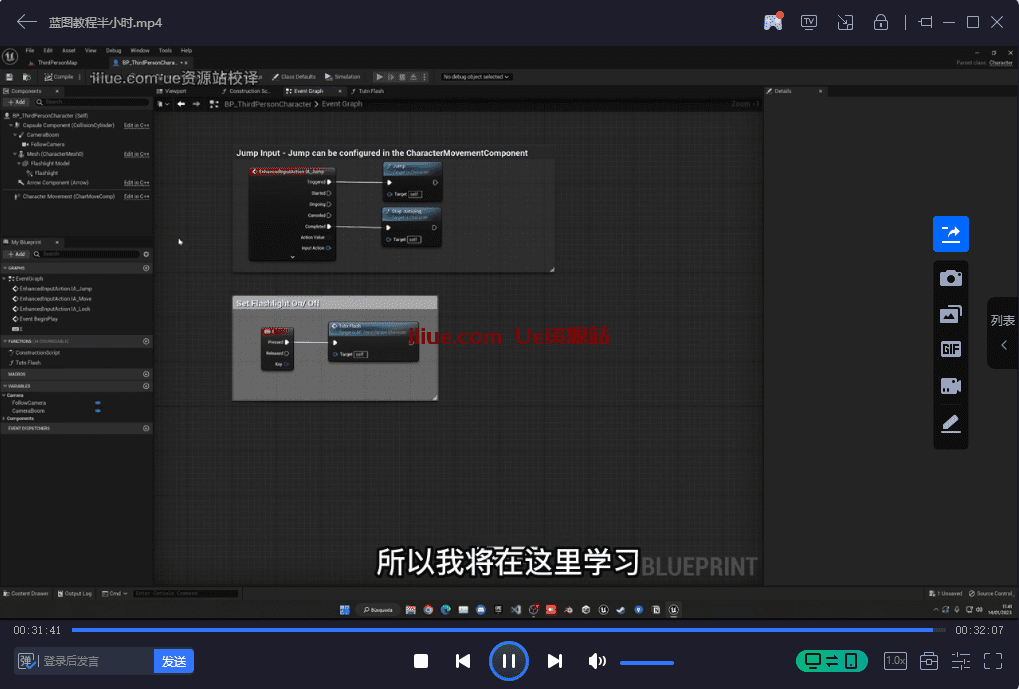Screen dimensions: 1019x689
Task: Pin the player window on top
Action: 925,22
